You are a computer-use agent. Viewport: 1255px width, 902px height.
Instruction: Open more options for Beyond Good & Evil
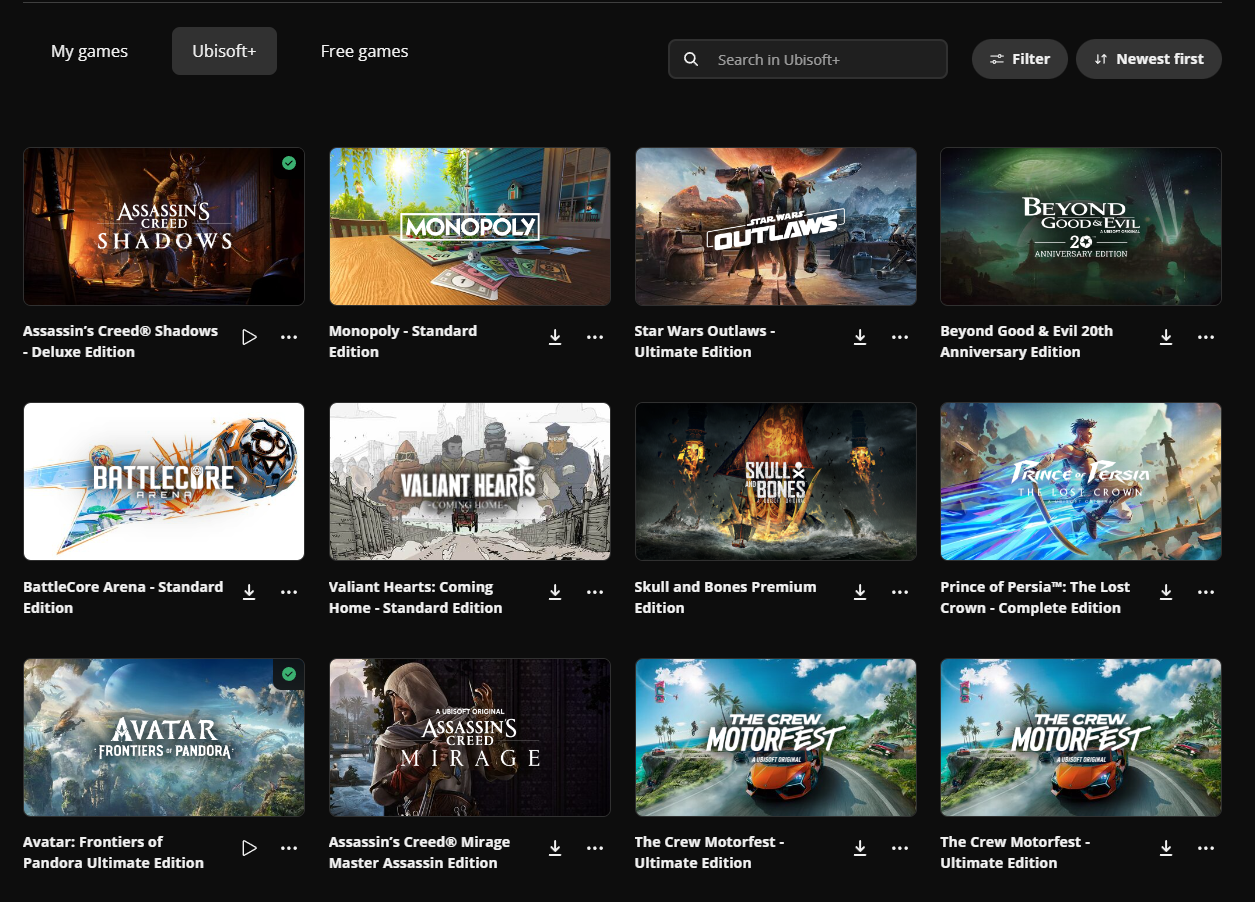(x=1206, y=337)
